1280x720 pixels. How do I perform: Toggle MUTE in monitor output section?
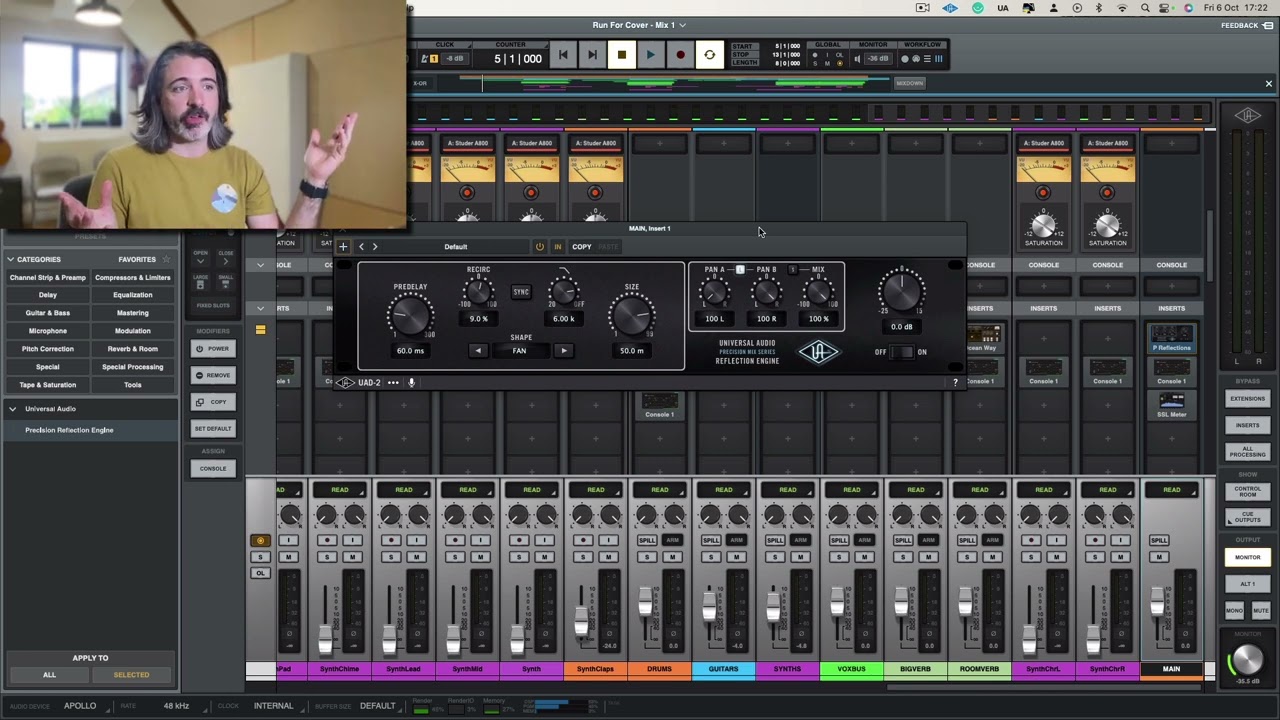click(x=1260, y=610)
